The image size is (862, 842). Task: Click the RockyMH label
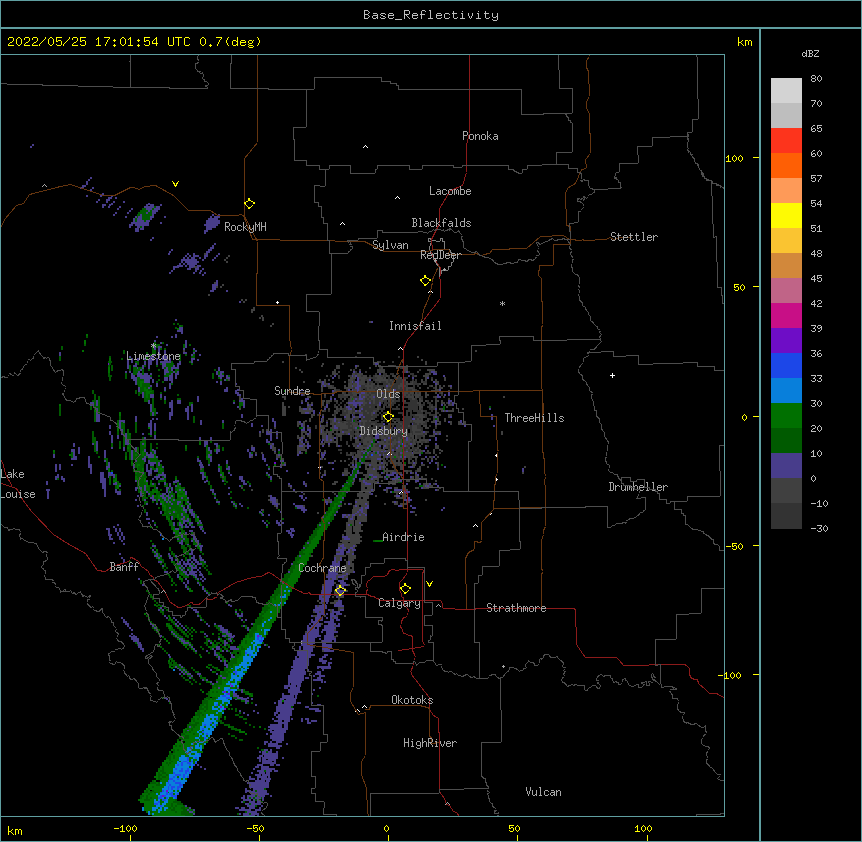[x=245, y=227]
